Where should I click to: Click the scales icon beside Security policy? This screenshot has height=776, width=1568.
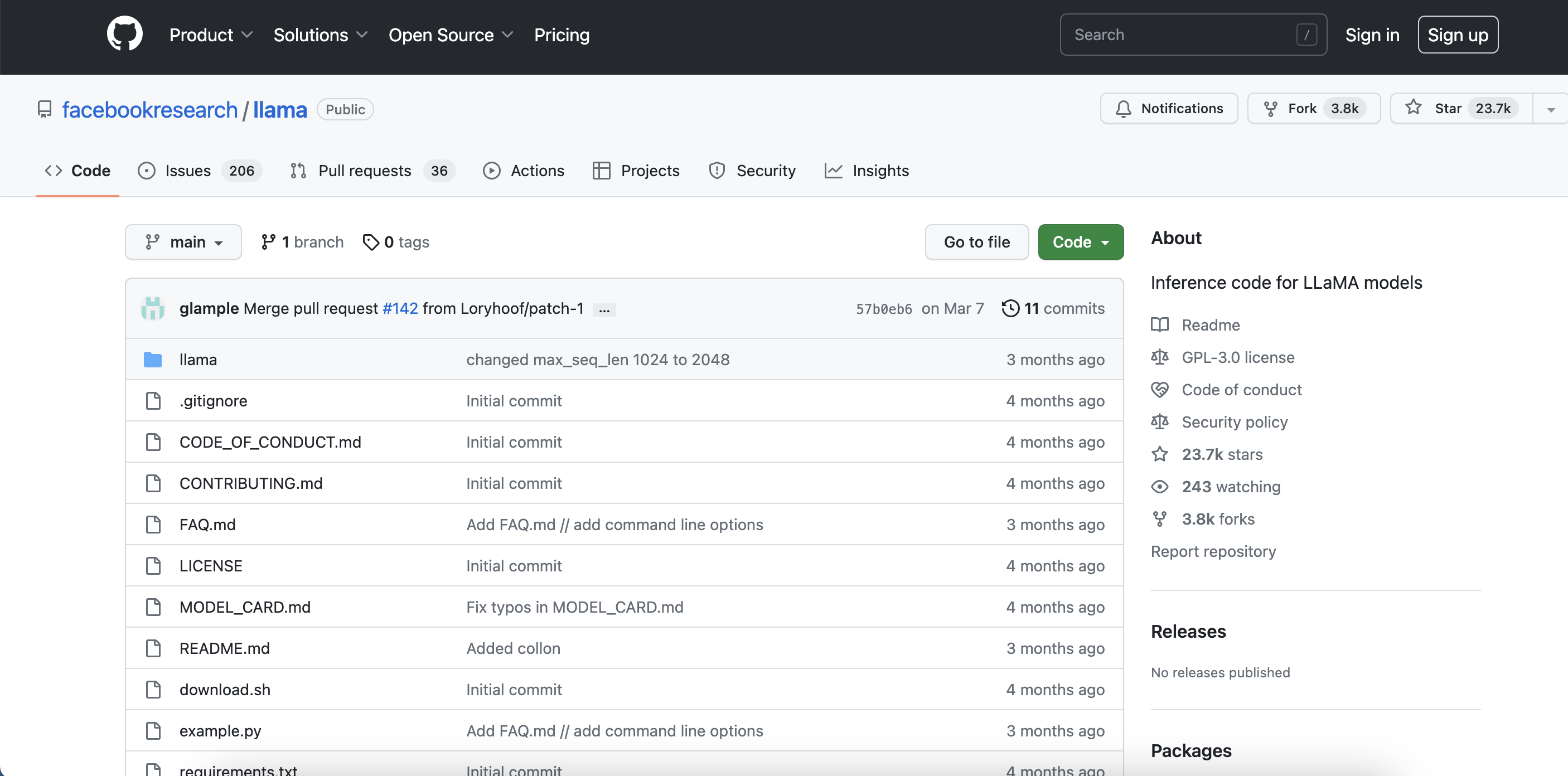[x=1160, y=422]
